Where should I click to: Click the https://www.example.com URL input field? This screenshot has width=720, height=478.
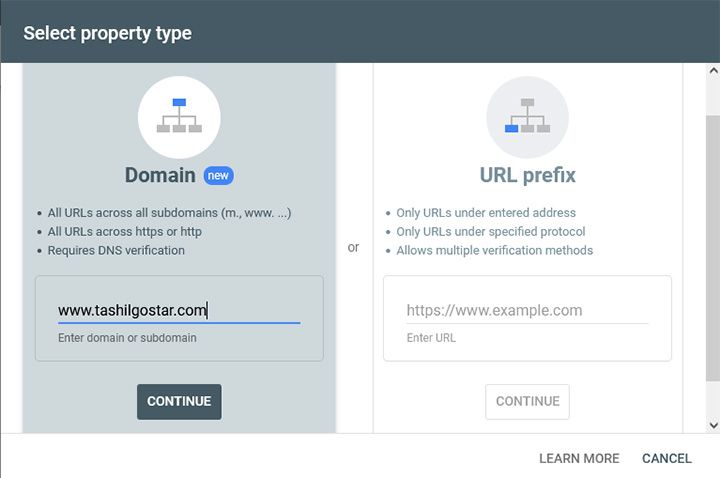(527, 310)
